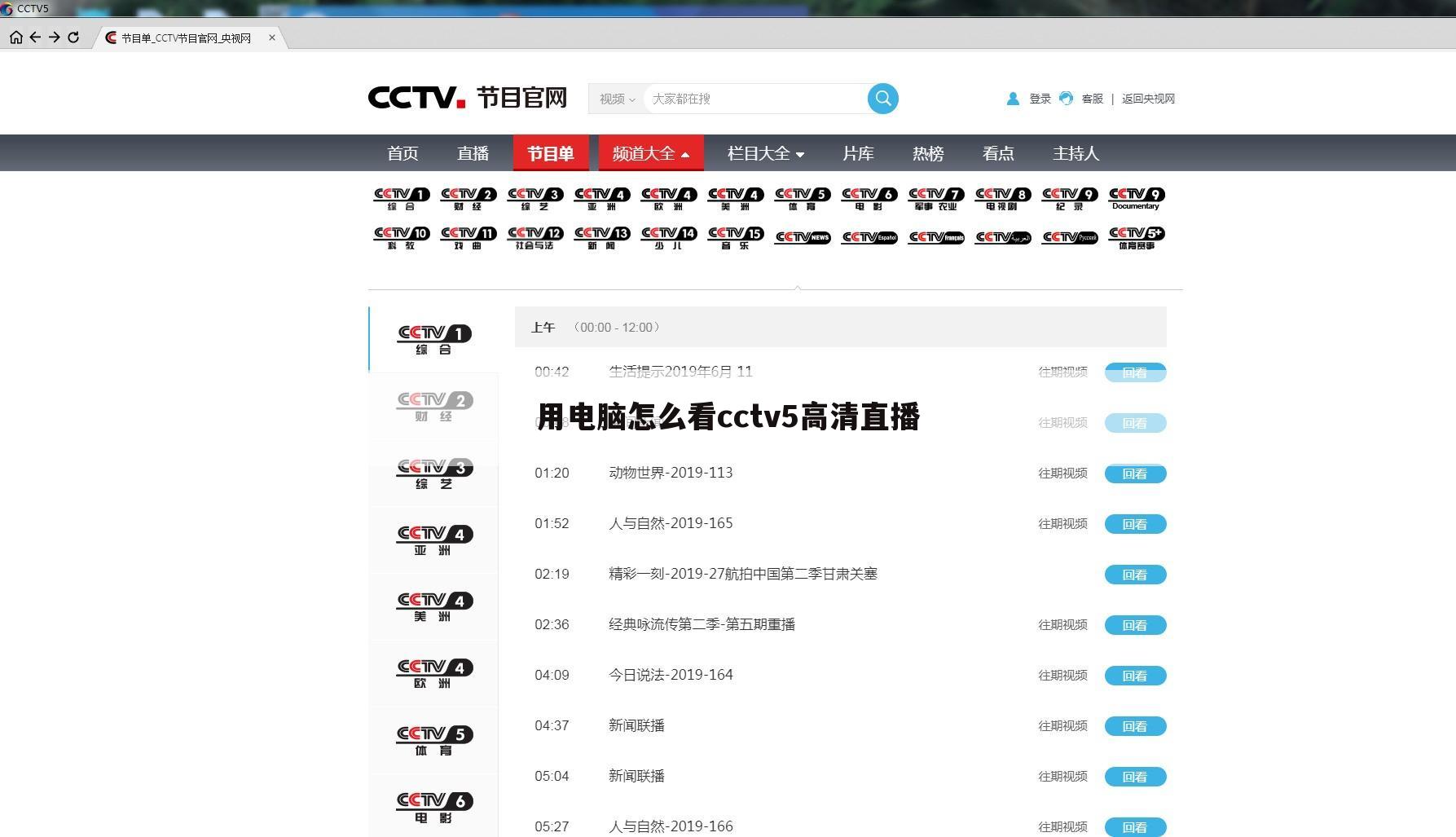Viewport: 1456px width, 837px height.
Task: Click 回看 for 经典咏流传第二季
Action: tap(1135, 625)
